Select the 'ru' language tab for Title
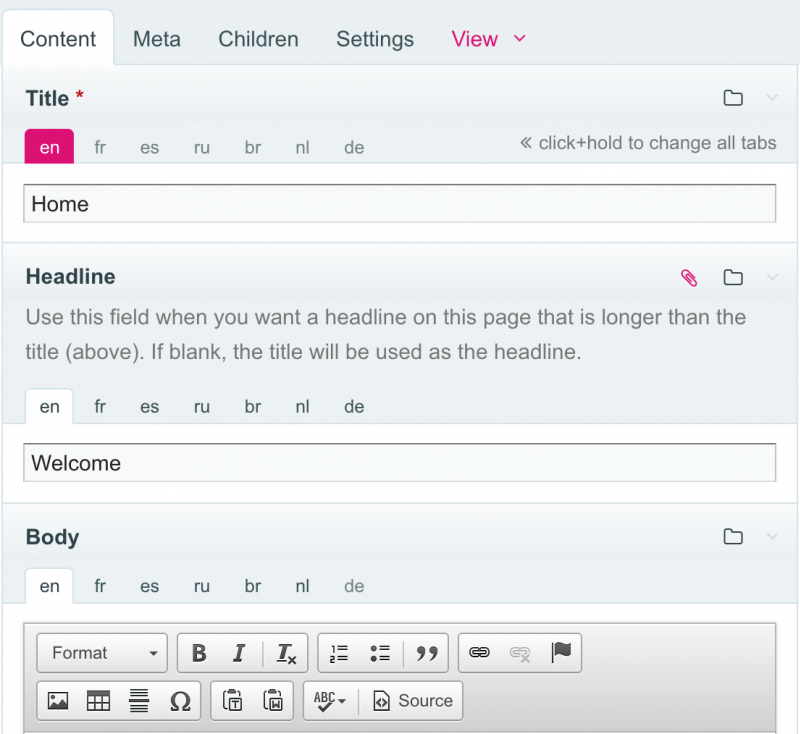 (202, 147)
